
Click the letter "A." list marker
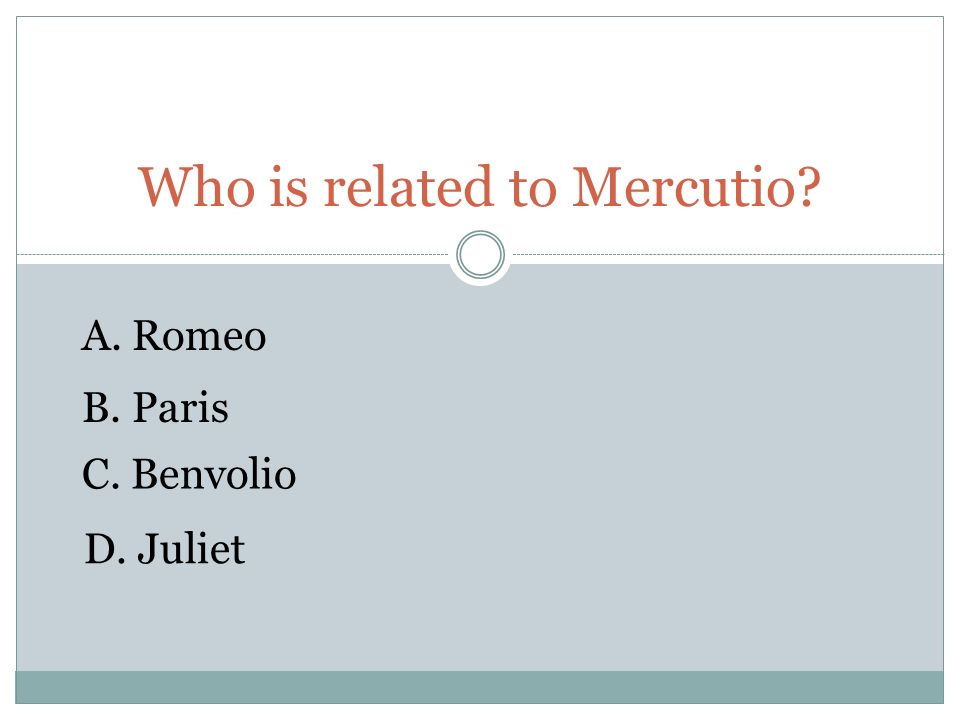pyautogui.click(x=101, y=336)
